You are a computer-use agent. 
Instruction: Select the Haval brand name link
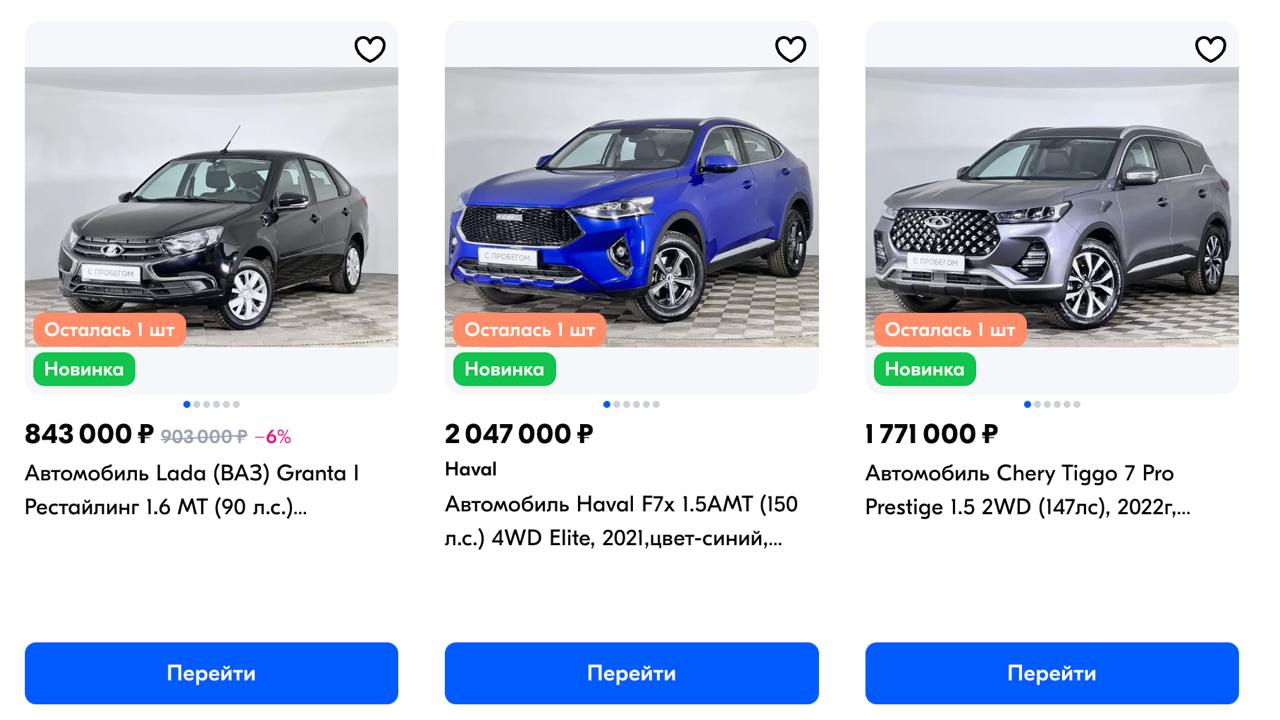(x=471, y=469)
